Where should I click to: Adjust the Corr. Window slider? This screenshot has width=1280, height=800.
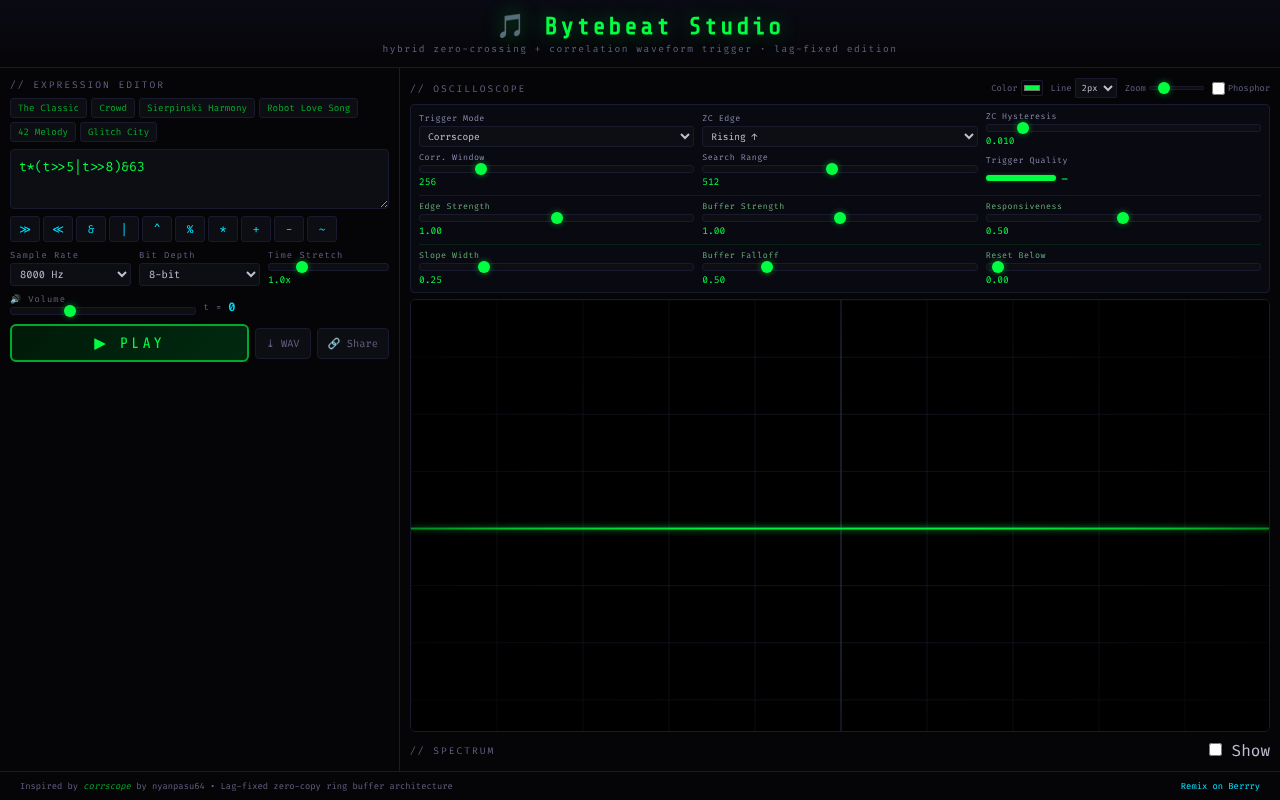(556, 169)
